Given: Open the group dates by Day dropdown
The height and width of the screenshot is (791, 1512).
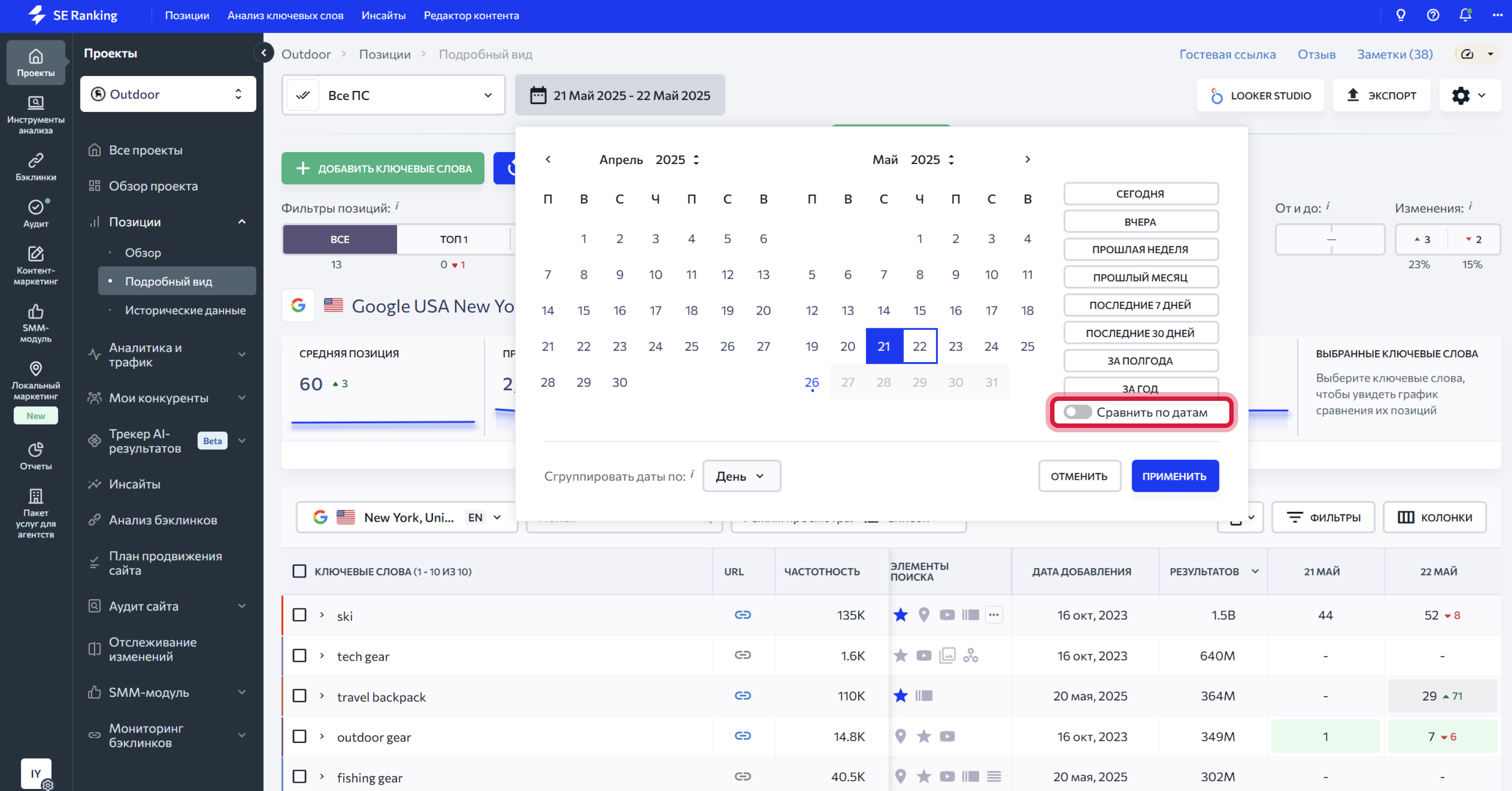Looking at the screenshot, I should [x=741, y=476].
